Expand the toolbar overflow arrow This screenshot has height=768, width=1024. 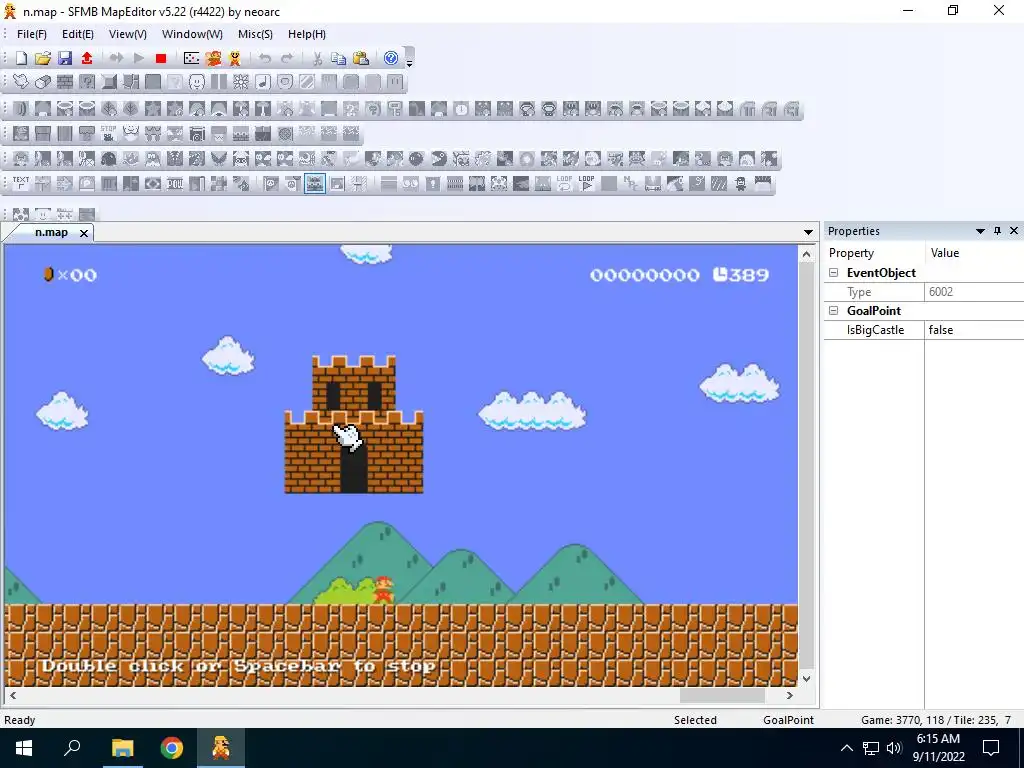pos(409,63)
